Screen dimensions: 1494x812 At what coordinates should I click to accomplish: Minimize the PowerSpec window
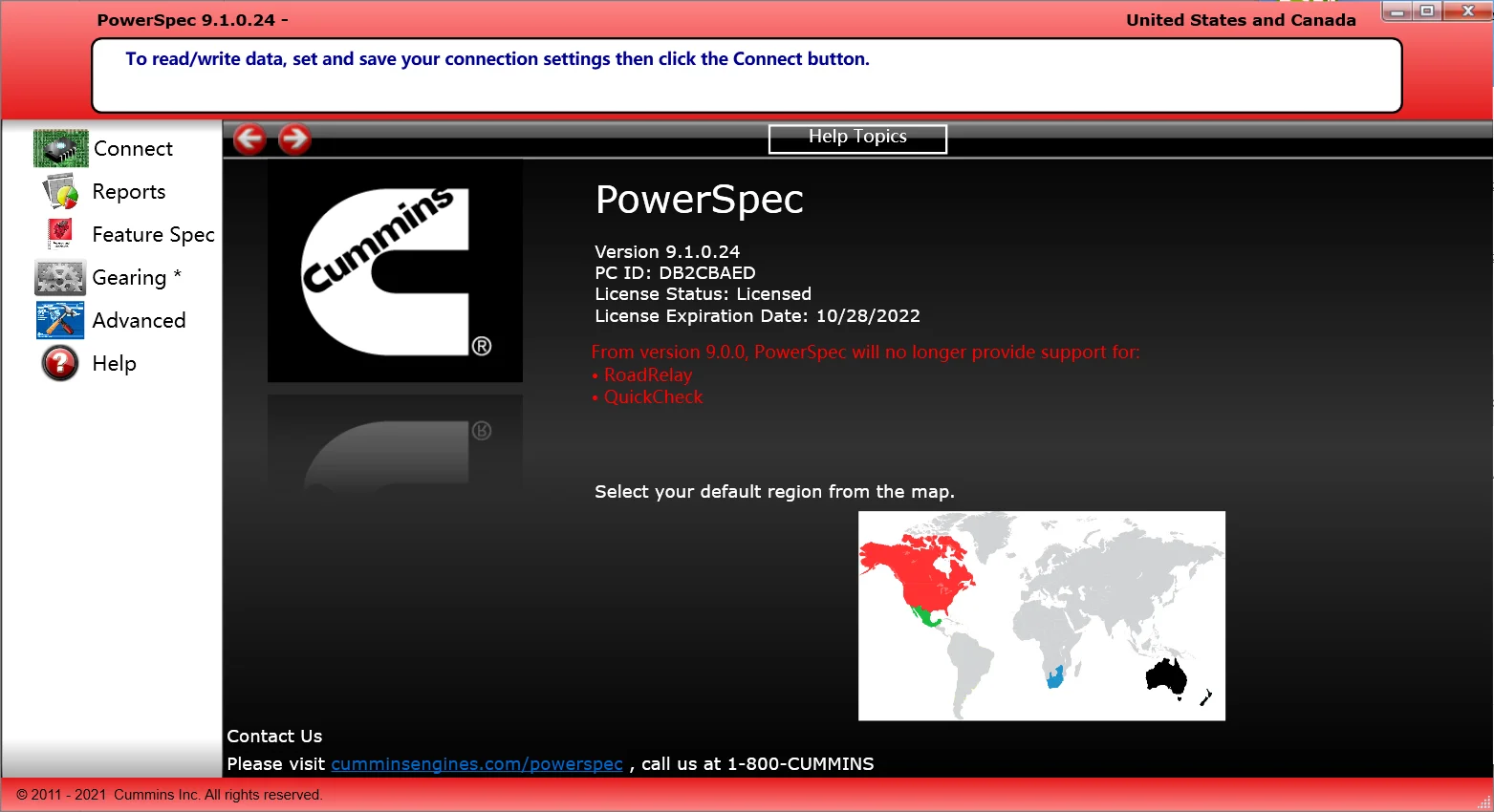1398,11
